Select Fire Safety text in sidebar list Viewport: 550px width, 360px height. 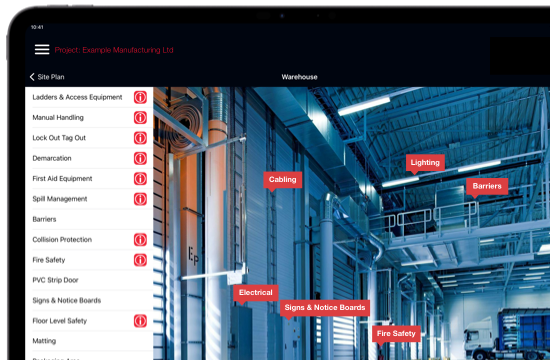click(x=49, y=260)
